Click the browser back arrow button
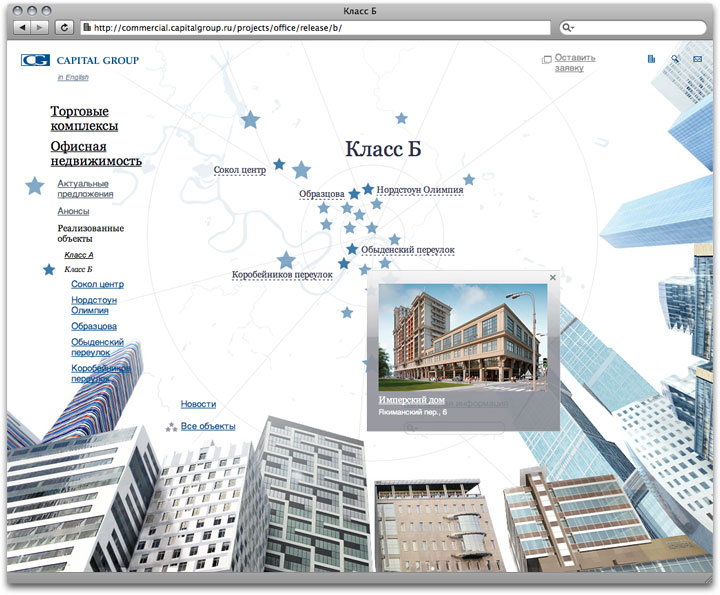 pyautogui.click(x=22, y=28)
